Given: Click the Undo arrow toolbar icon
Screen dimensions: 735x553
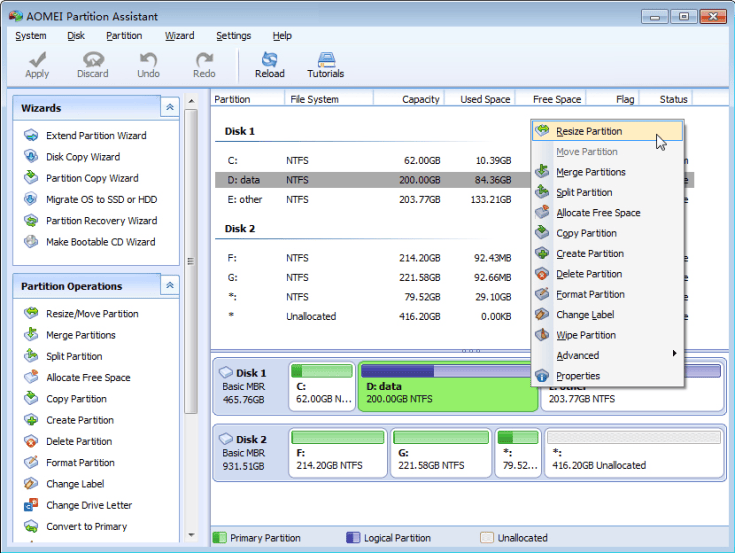Looking at the screenshot, I should 148,60.
